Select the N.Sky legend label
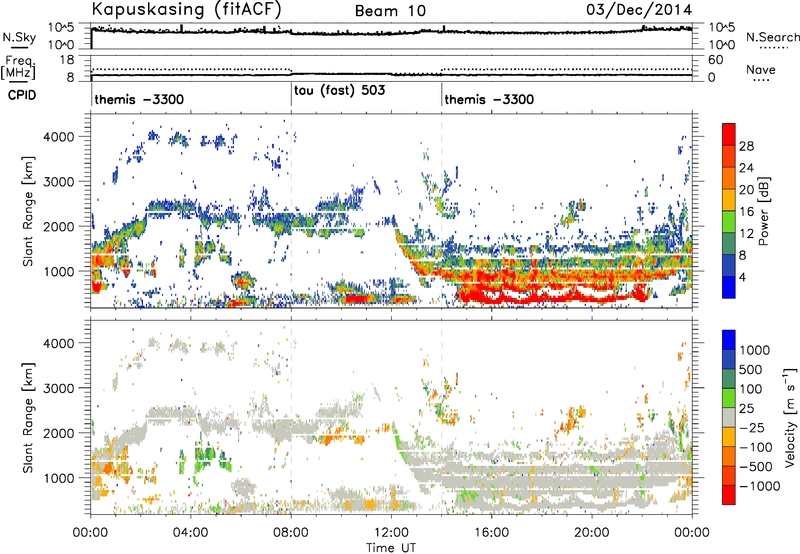 tap(19, 37)
